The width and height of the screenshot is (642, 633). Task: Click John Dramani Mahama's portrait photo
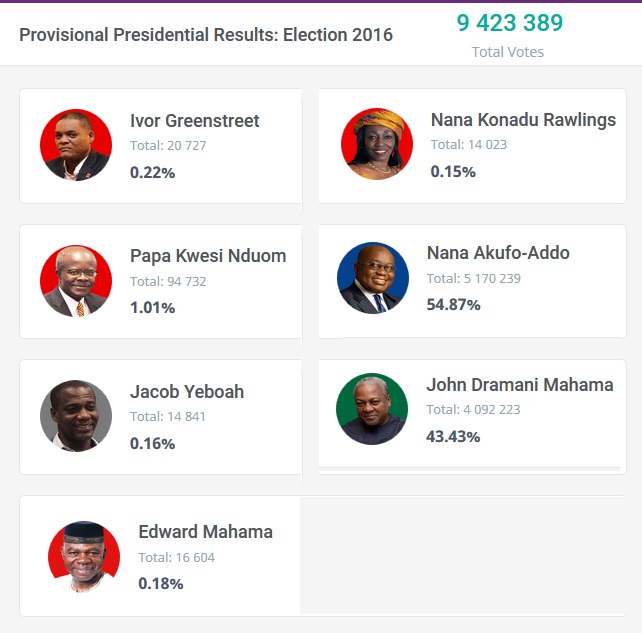373,409
